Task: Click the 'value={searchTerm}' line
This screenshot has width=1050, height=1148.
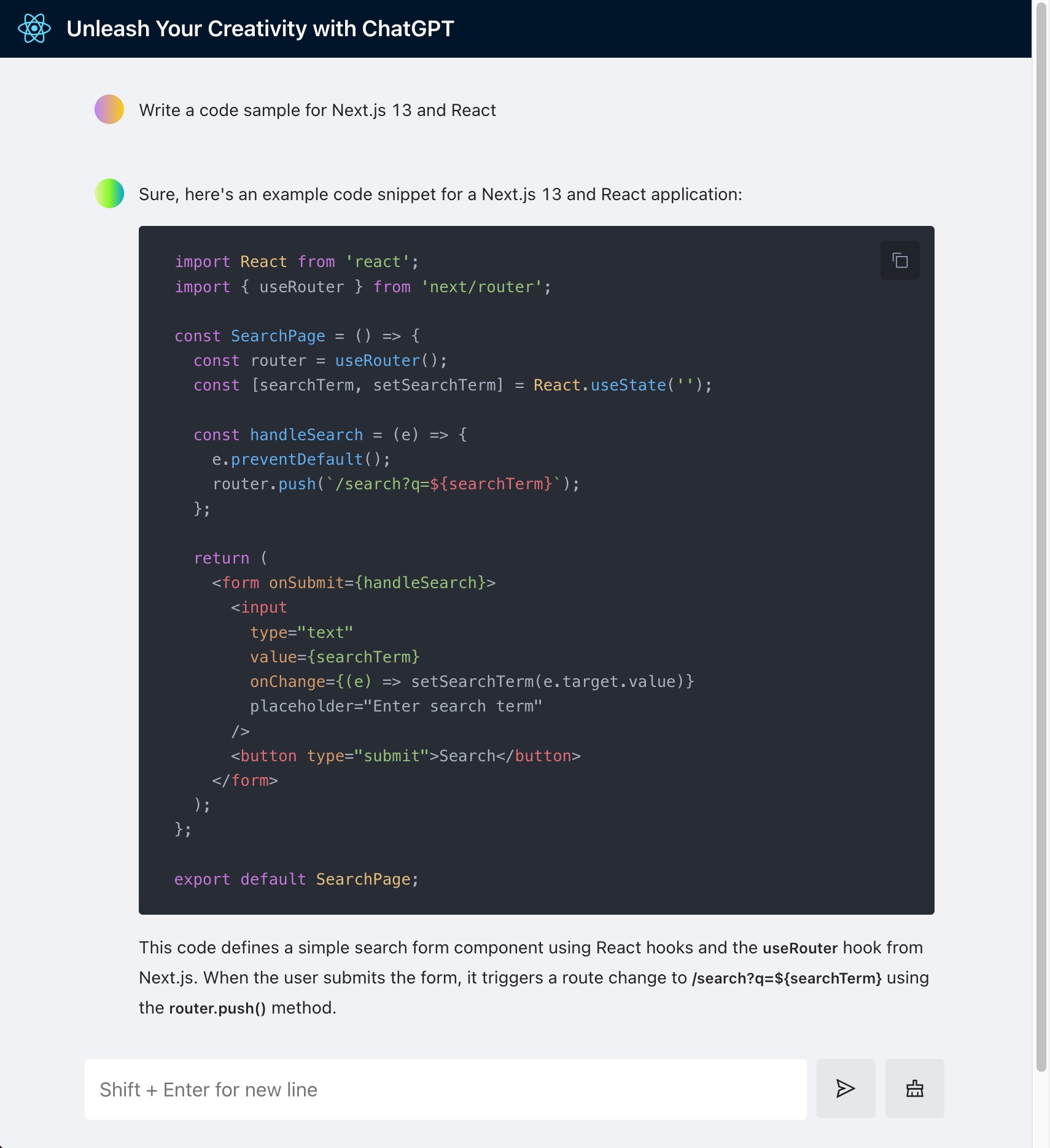Action: pos(335,657)
